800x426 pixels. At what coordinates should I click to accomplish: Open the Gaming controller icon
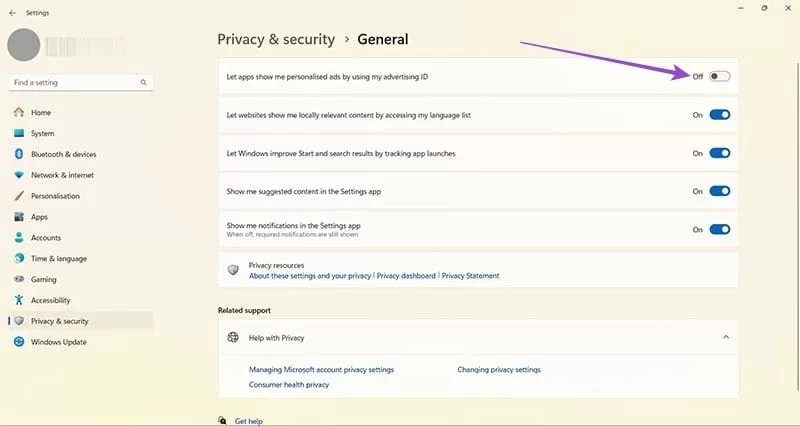[x=19, y=279]
